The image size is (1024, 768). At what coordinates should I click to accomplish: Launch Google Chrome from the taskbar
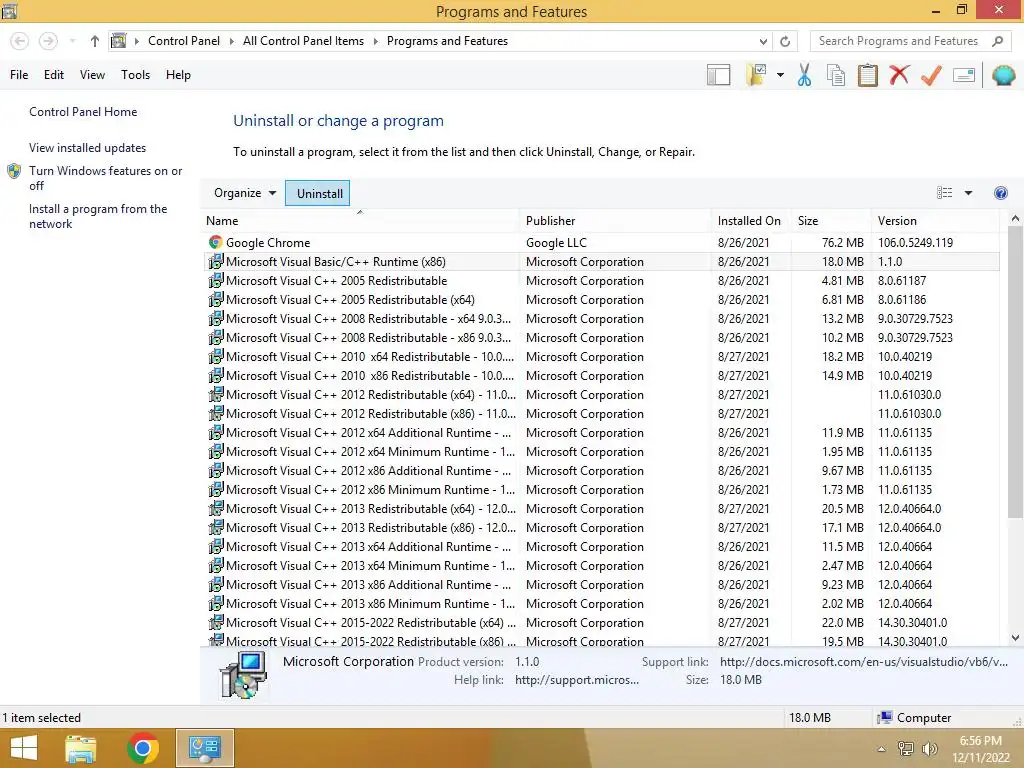(x=142, y=748)
